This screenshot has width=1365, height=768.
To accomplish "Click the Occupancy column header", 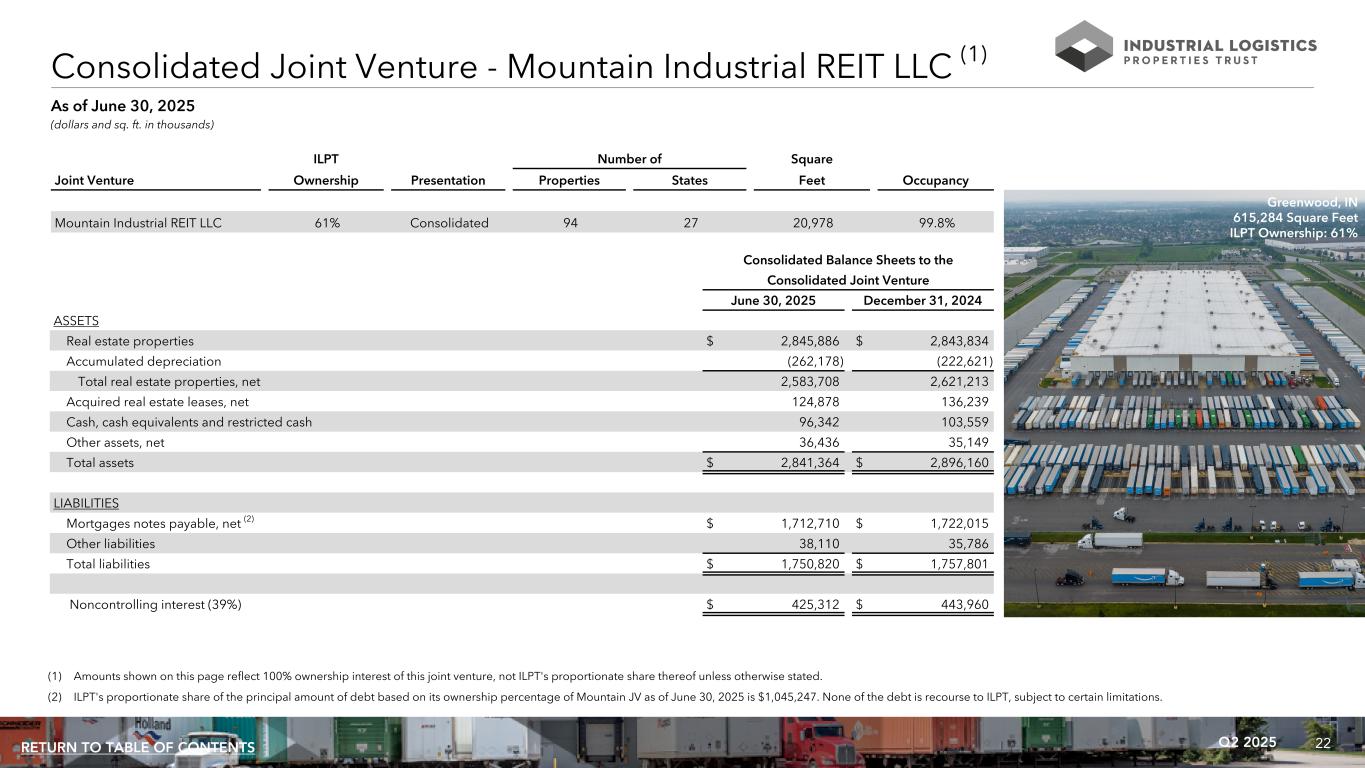I will (x=935, y=180).
